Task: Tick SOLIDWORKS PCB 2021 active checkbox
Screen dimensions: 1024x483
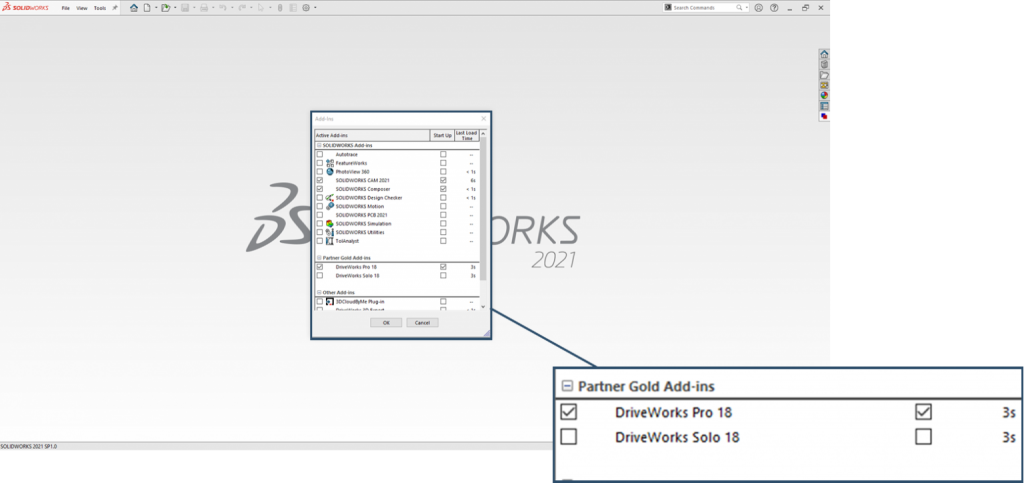Action: [x=319, y=215]
